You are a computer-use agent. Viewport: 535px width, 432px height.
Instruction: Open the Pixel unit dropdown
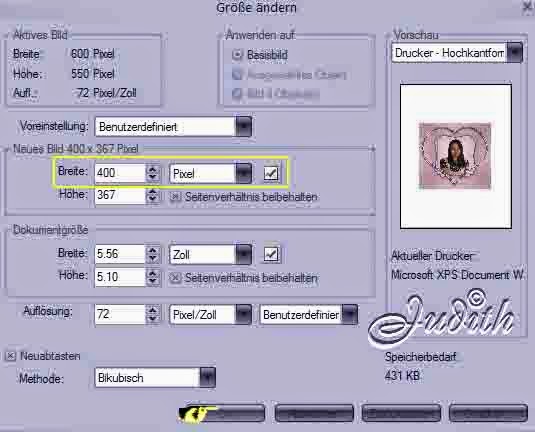pyautogui.click(x=211, y=173)
